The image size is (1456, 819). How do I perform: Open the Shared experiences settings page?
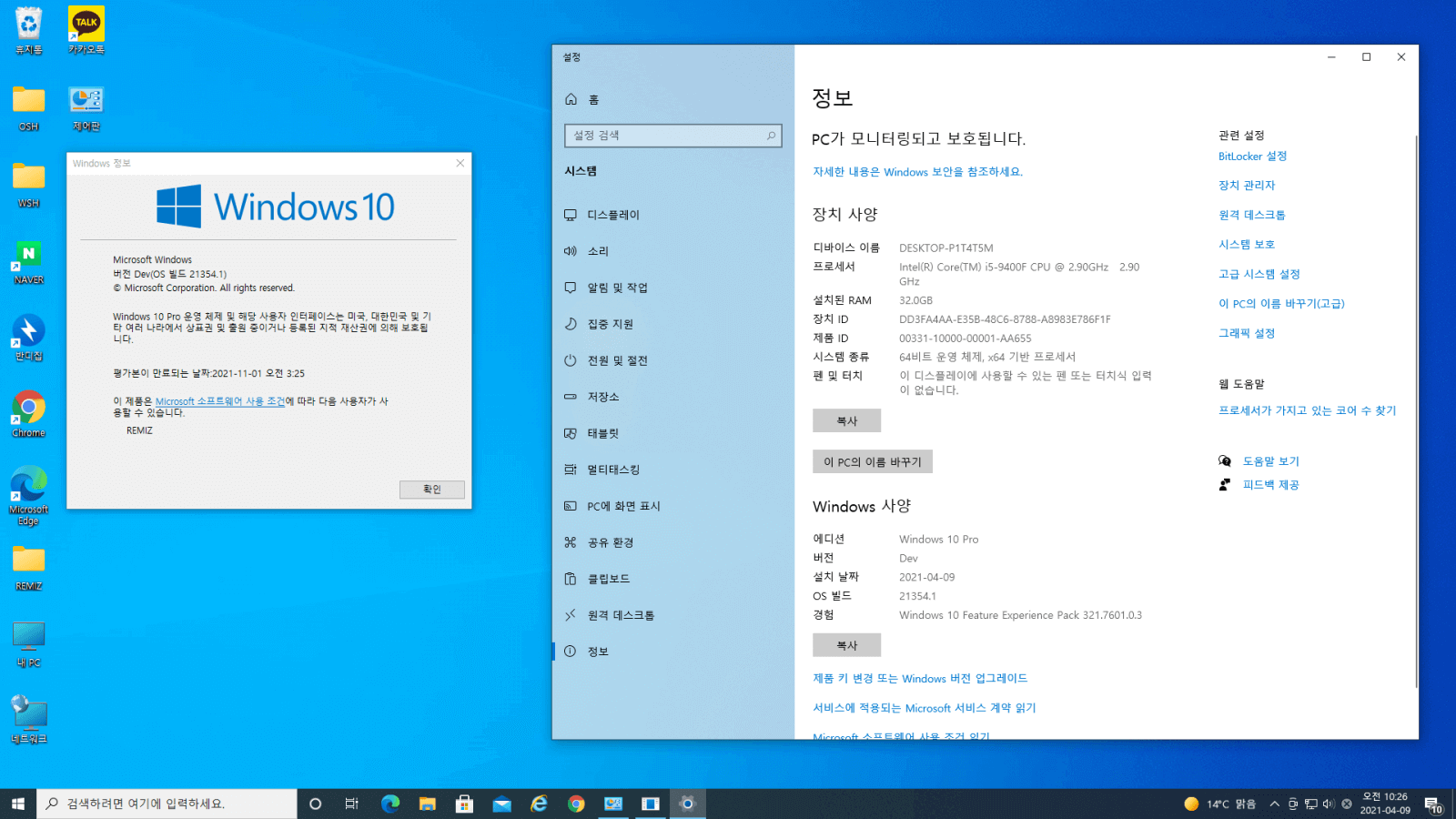point(673,542)
